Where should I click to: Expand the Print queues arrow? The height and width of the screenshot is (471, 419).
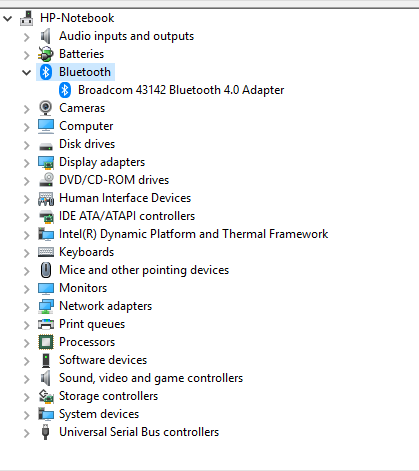[27, 325]
